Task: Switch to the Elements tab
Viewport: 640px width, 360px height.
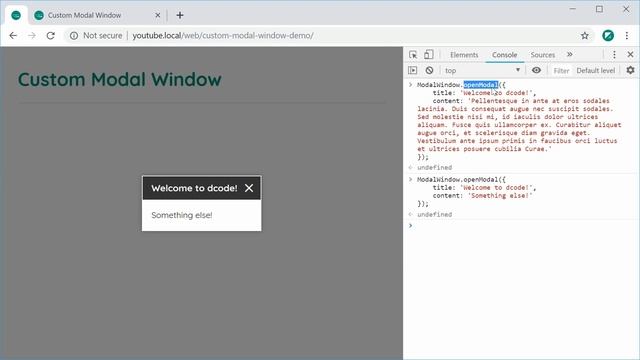Action: point(464,55)
